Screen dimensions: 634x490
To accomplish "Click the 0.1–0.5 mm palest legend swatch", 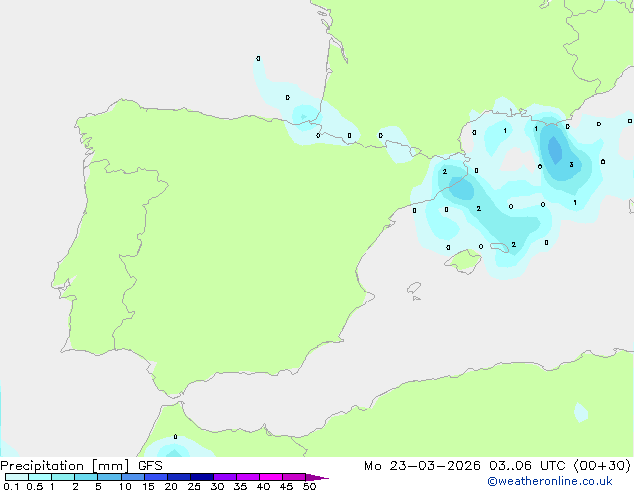I will [17, 477].
